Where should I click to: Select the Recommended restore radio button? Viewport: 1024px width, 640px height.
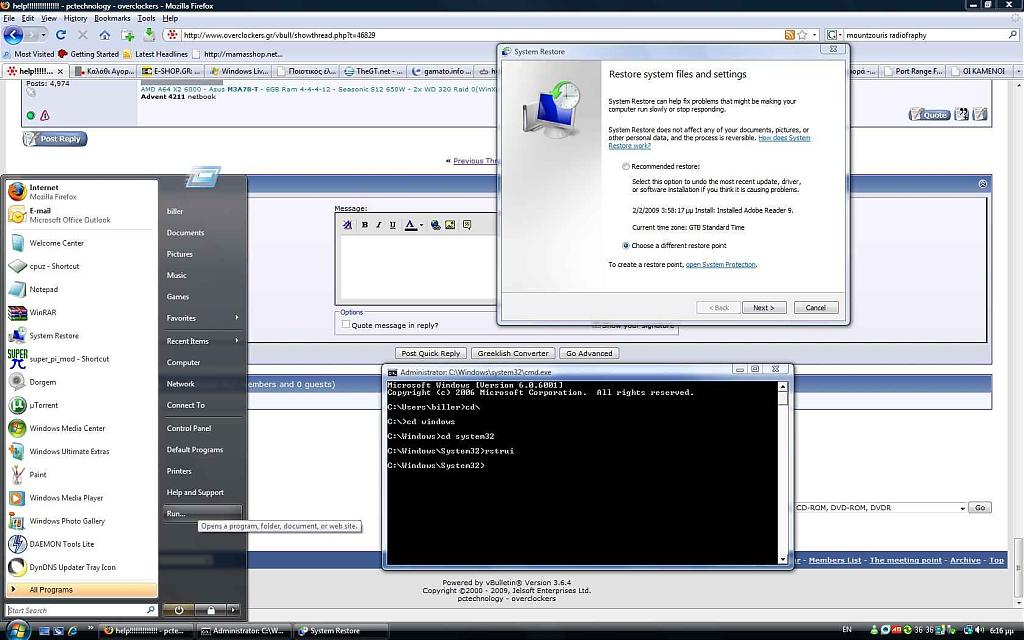pyautogui.click(x=626, y=167)
